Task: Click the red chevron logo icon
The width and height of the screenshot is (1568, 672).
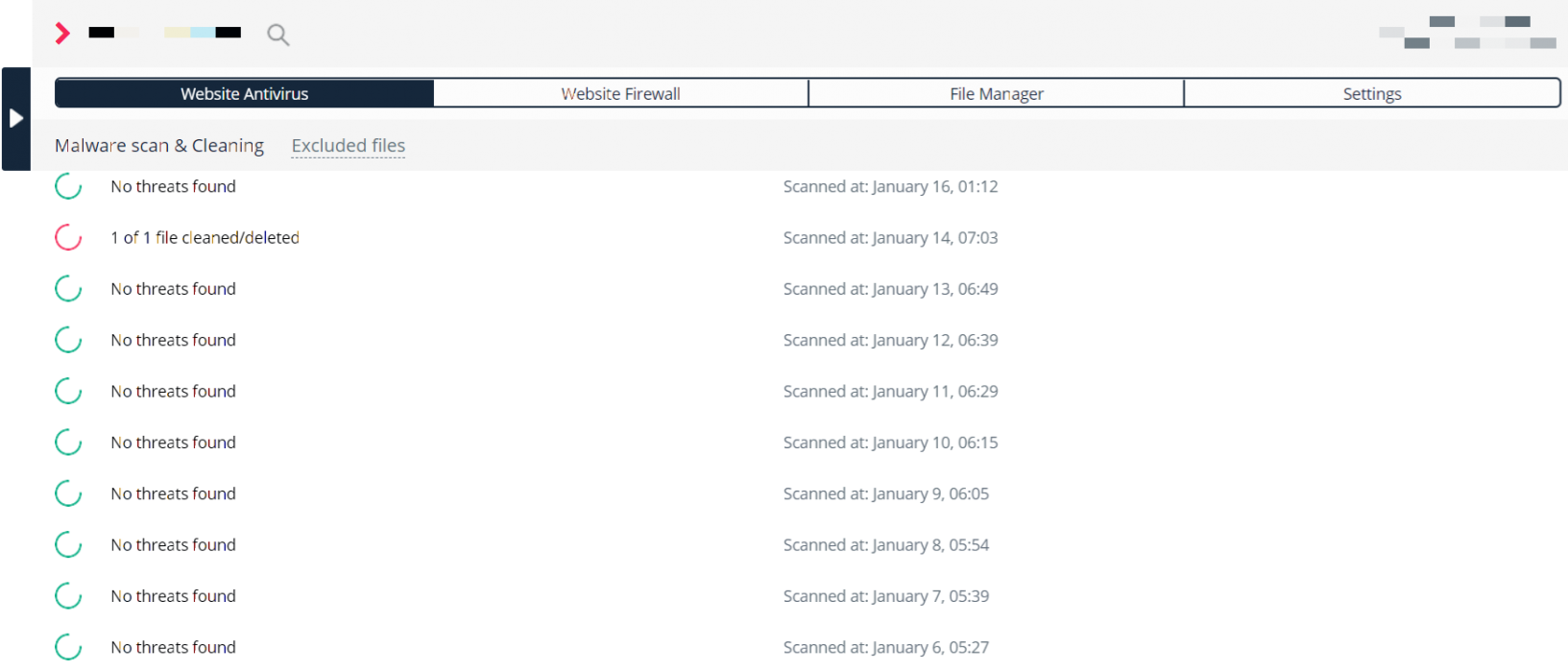Action: click(62, 34)
